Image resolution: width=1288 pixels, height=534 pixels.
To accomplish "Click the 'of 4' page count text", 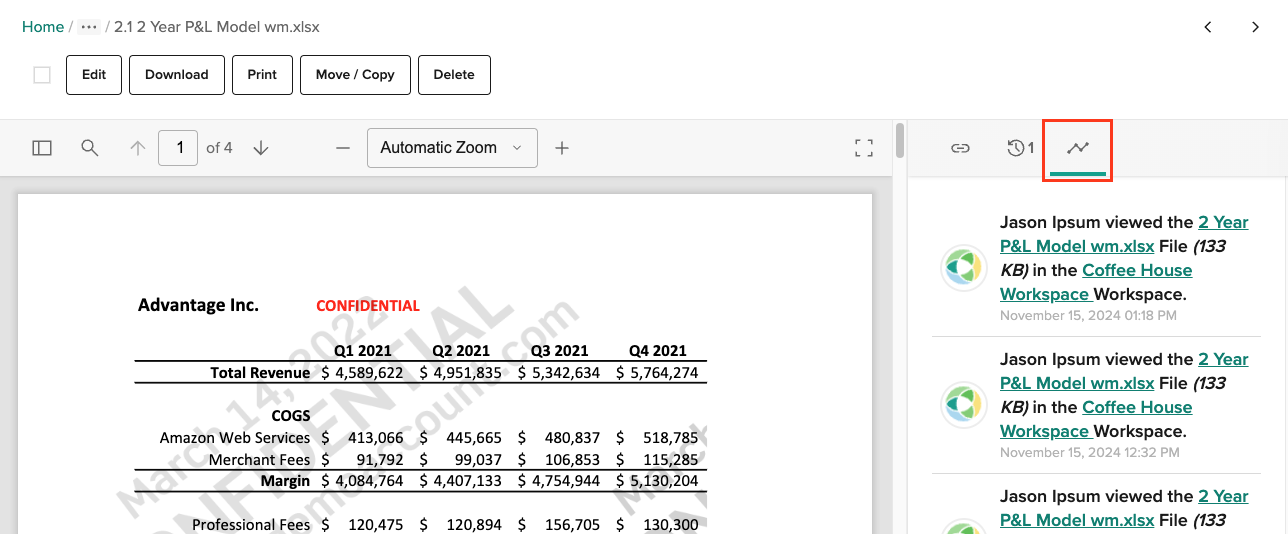I will [x=219, y=148].
